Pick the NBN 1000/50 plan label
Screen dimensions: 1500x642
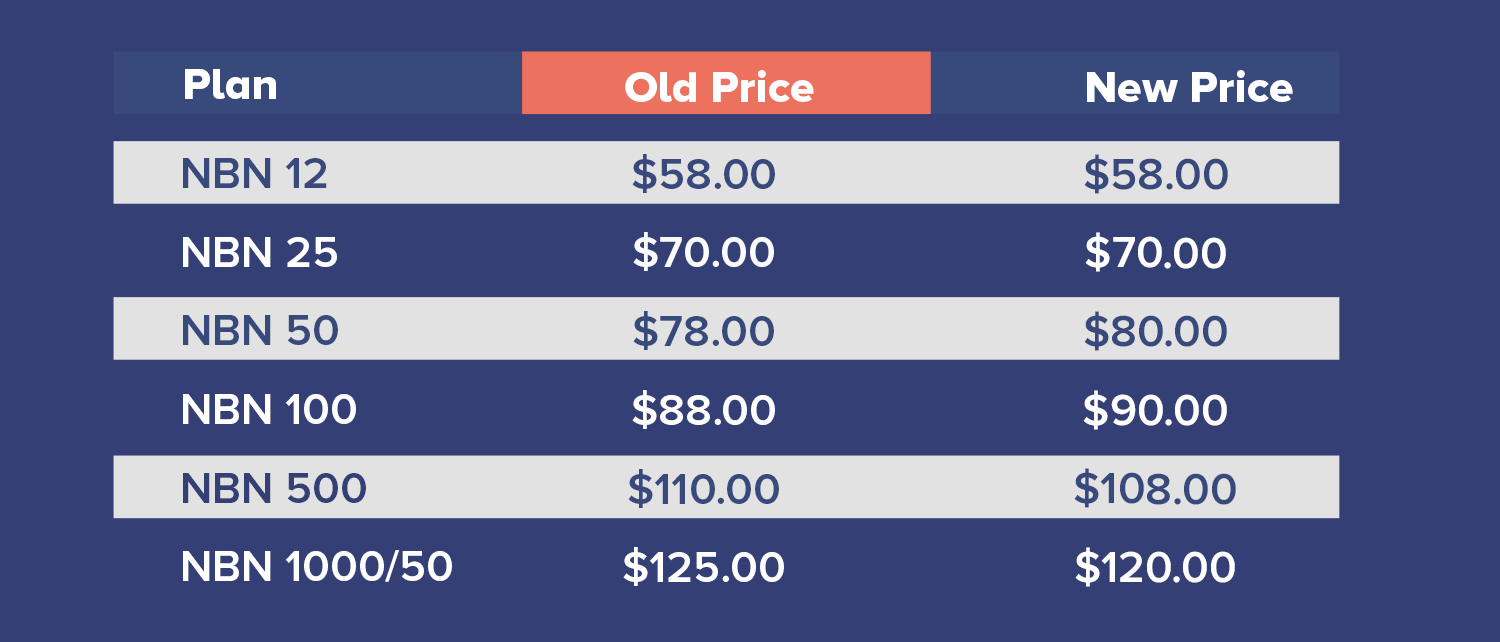pyautogui.click(x=316, y=567)
